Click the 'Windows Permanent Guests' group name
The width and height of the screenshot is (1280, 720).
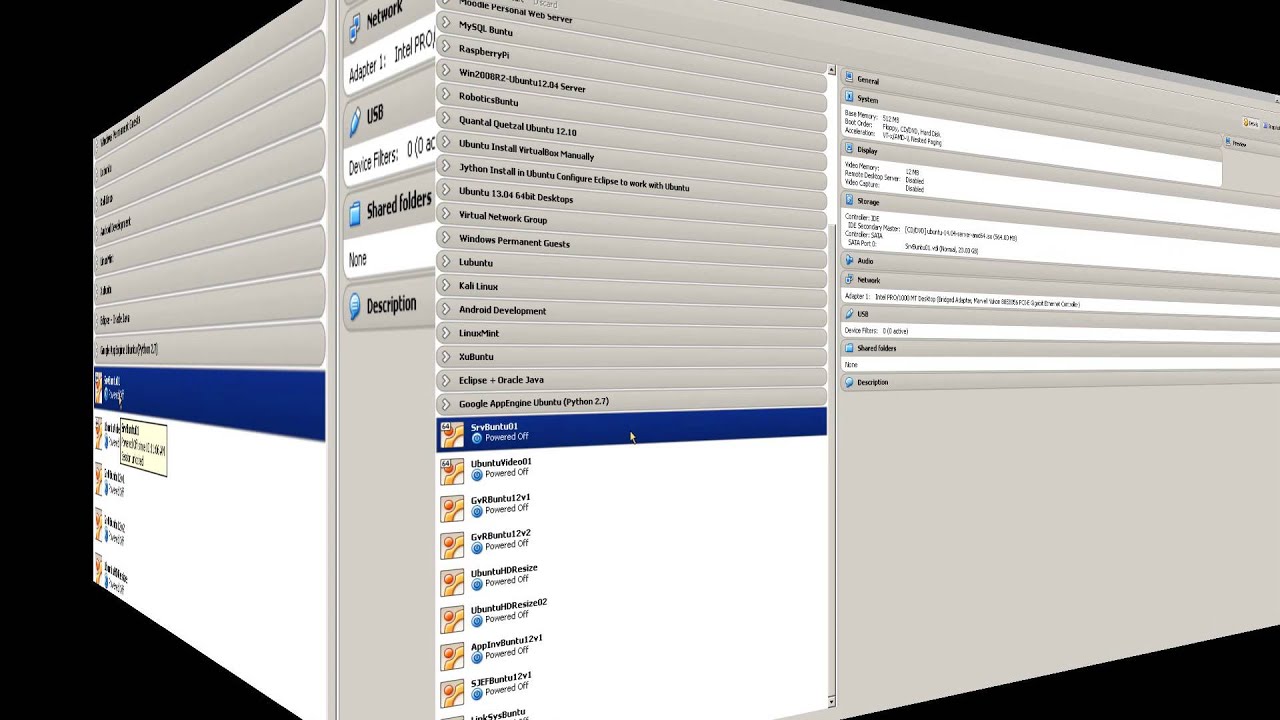tap(514, 241)
